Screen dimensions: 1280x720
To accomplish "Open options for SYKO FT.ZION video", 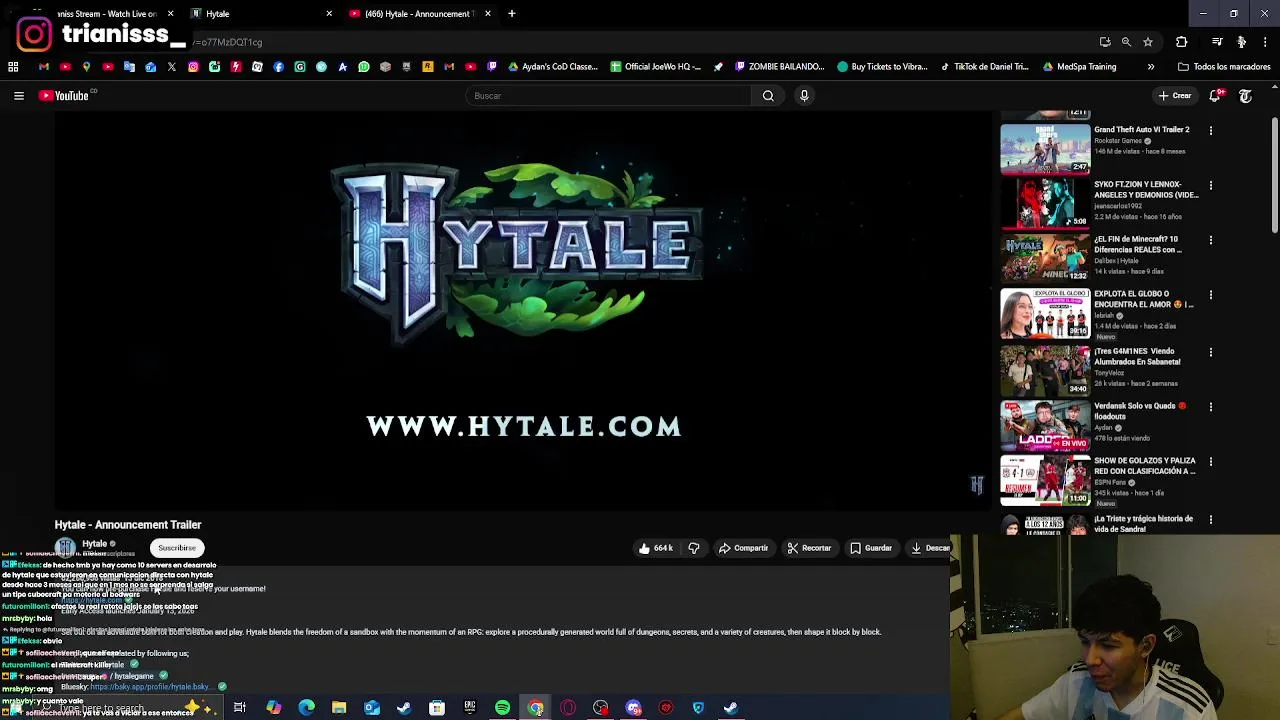I will pyautogui.click(x=1211, y=186).
